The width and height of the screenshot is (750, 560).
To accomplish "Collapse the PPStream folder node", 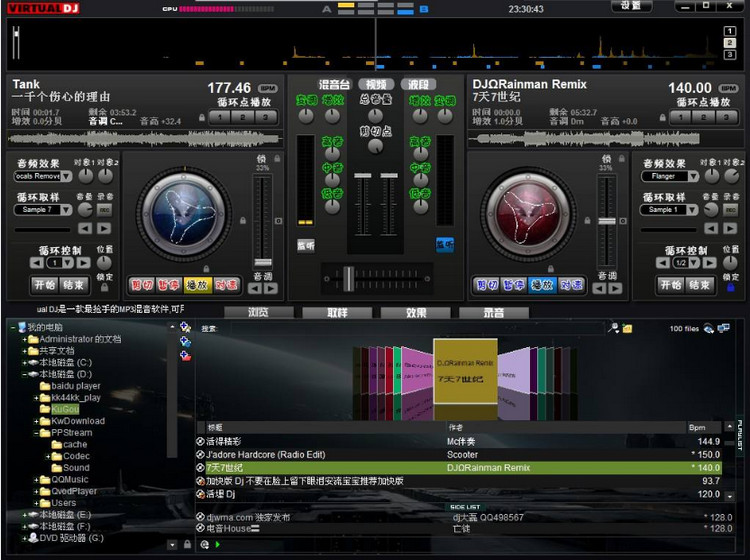I will tap(36, 433).
